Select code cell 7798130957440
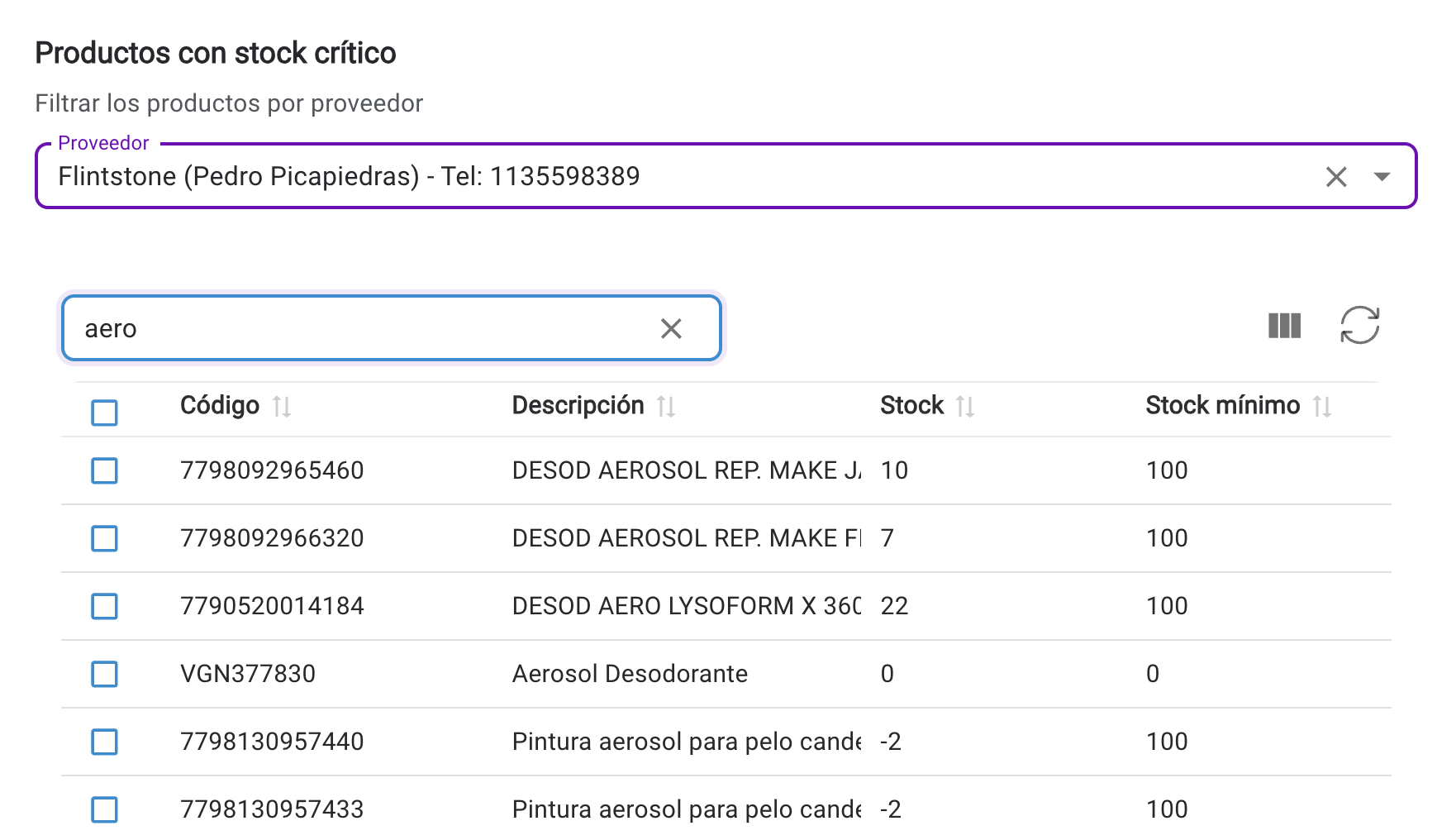Screen dimensions: 1456x840 tap(272, 742)
